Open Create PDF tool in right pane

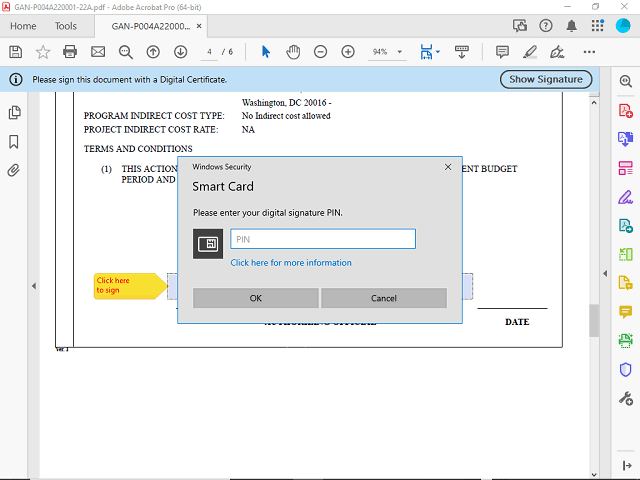(626, 111)
